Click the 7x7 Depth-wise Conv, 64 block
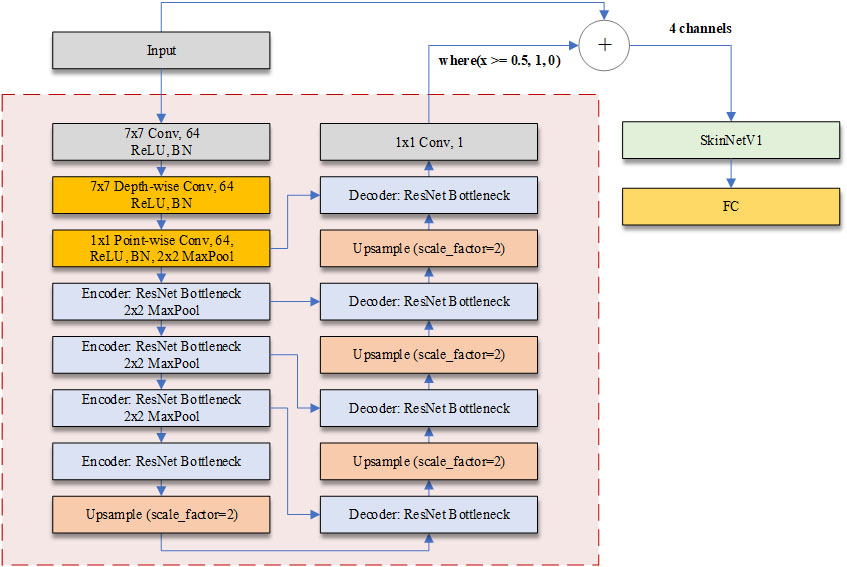This screenshot has height=567, width=847. click(160, 196)
